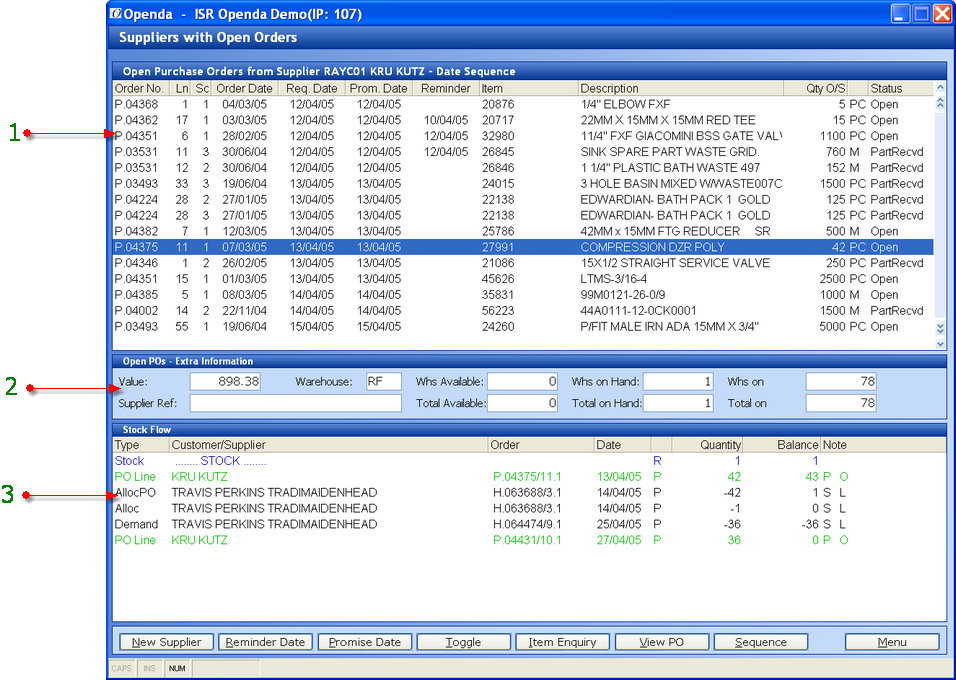The image size is (956, 680).
Task: Click the Type column header in Stock Flow
Action: [141, 445]
